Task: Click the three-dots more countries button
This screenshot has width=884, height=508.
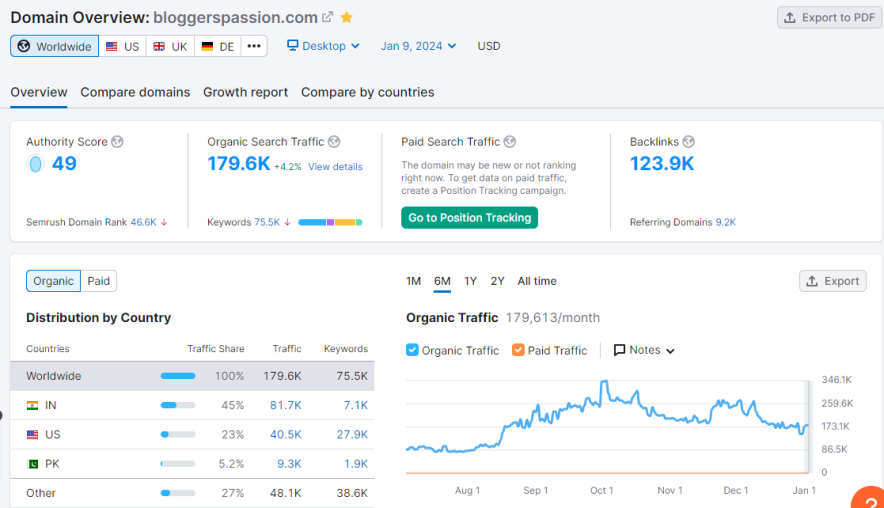Action: tap(254, 46)
